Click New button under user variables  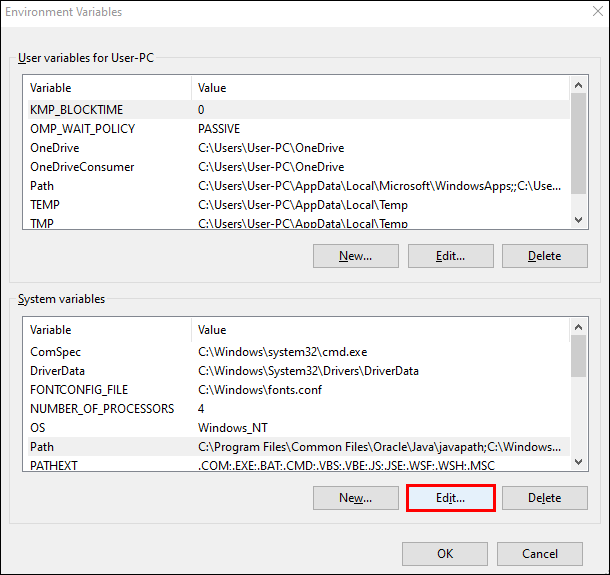[x=356, y=256]
